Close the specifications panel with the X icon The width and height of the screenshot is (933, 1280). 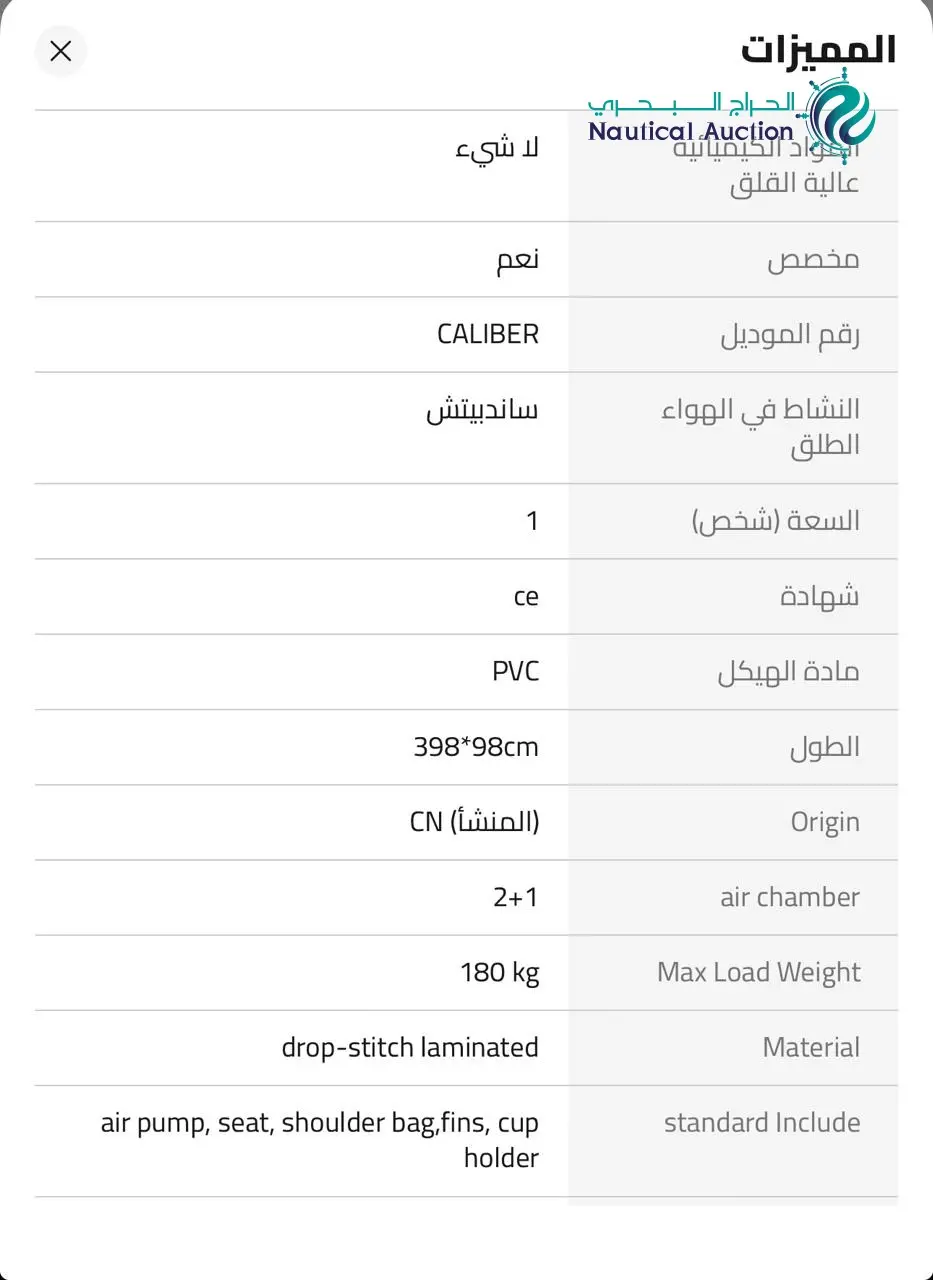[61, 51]
